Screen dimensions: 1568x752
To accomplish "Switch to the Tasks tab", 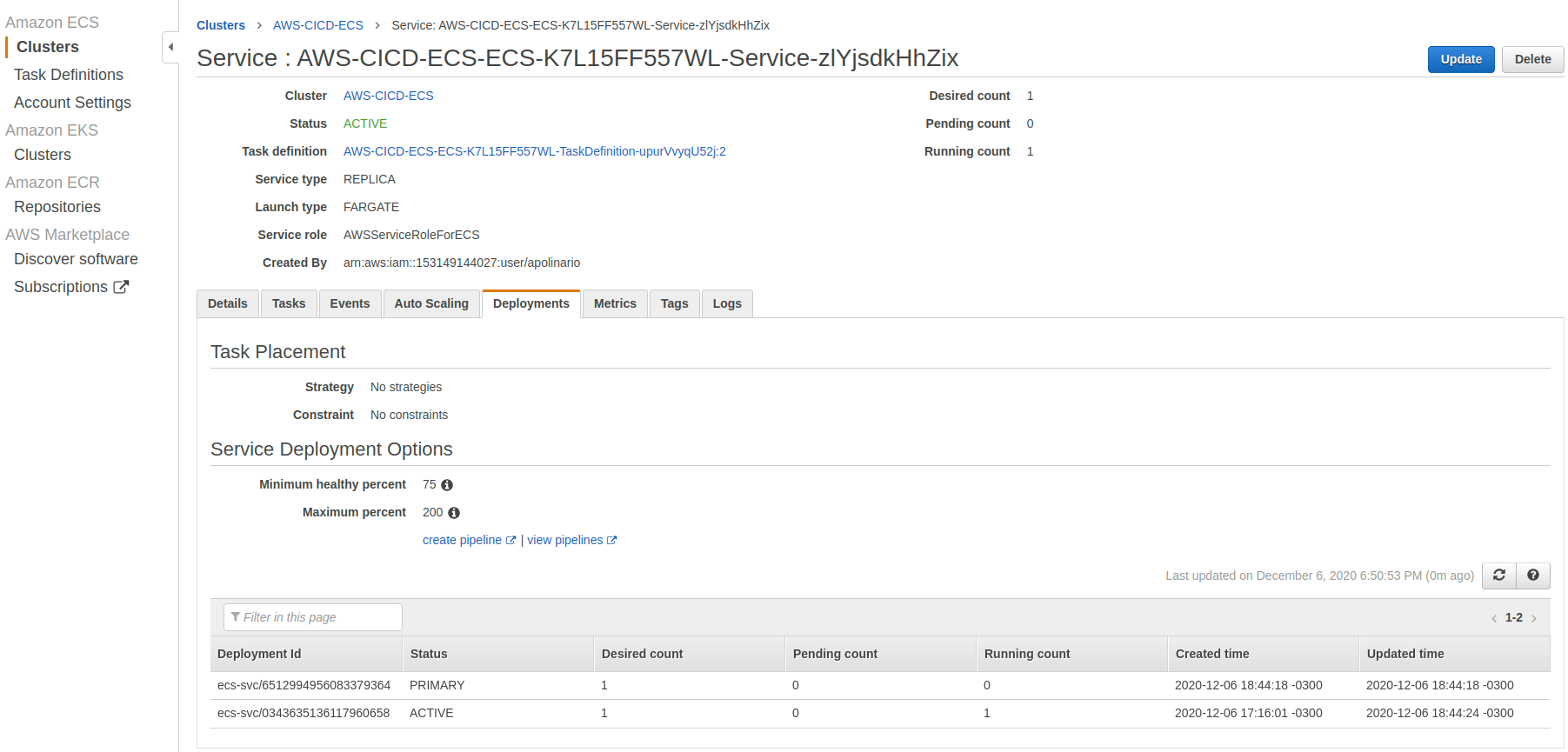I will [x=289, y=303].
